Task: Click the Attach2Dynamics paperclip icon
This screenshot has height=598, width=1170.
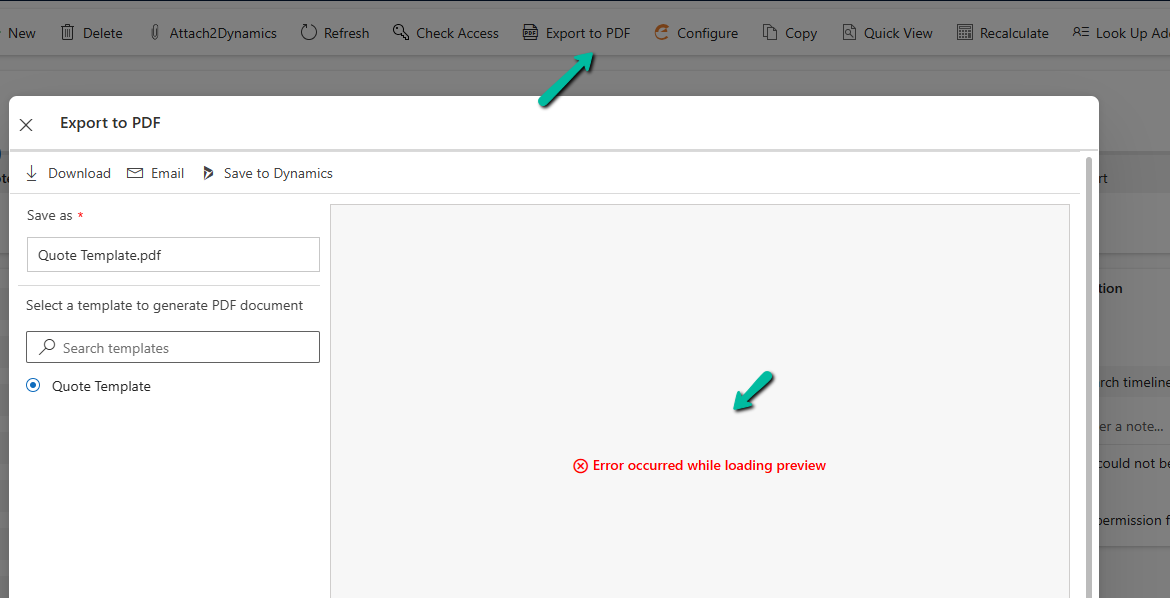Action: tap(154, 32)
